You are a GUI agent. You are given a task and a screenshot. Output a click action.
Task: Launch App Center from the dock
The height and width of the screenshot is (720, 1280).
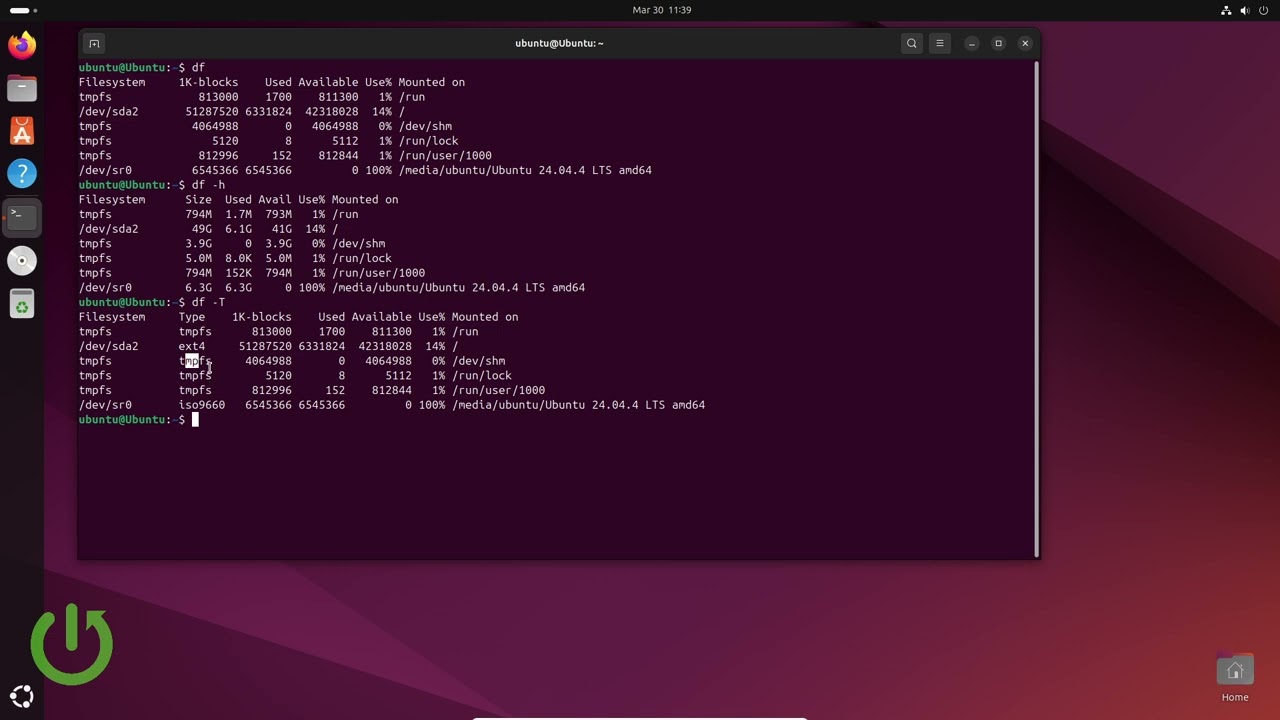(21, 131)
